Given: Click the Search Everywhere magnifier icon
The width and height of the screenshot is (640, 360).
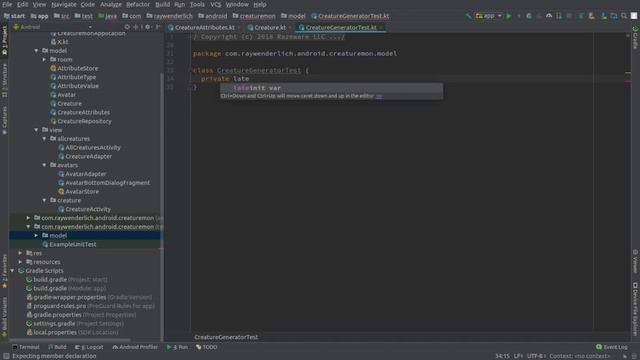Looking at the screenshot, I should click(624, 16).
